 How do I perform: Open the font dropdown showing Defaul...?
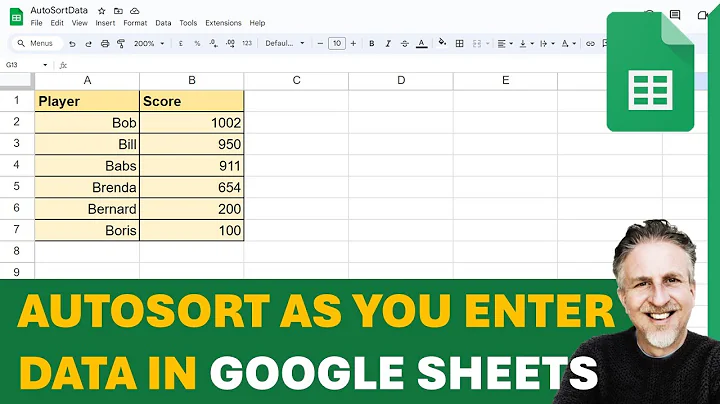point(285,44)
